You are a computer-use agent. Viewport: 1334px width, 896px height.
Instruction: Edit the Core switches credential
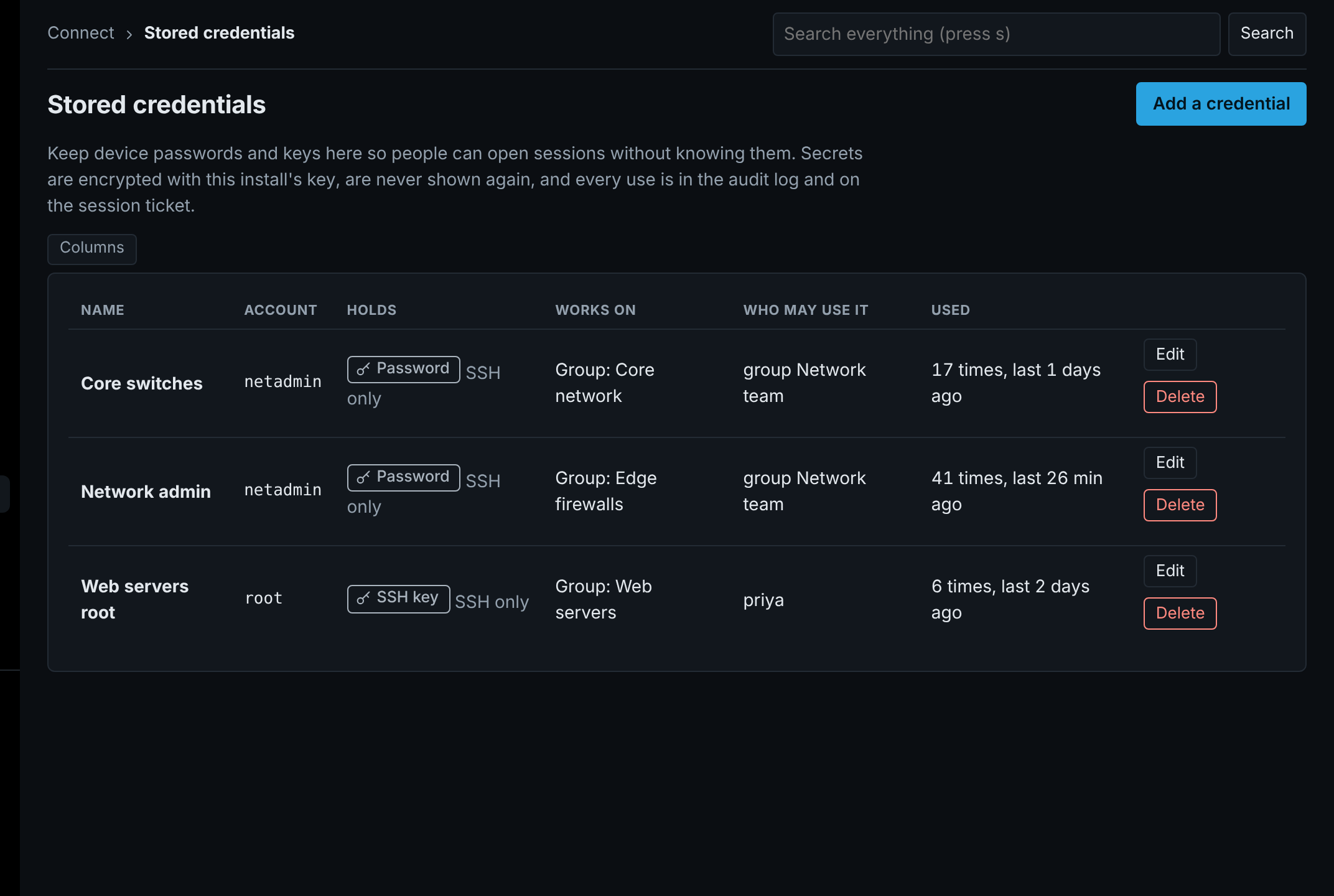[1170, 355]
